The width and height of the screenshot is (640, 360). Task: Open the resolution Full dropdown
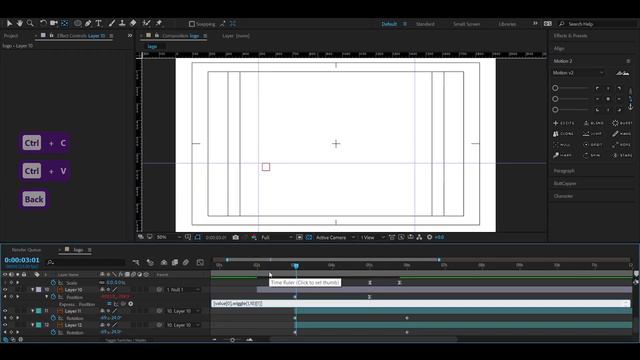276,237
